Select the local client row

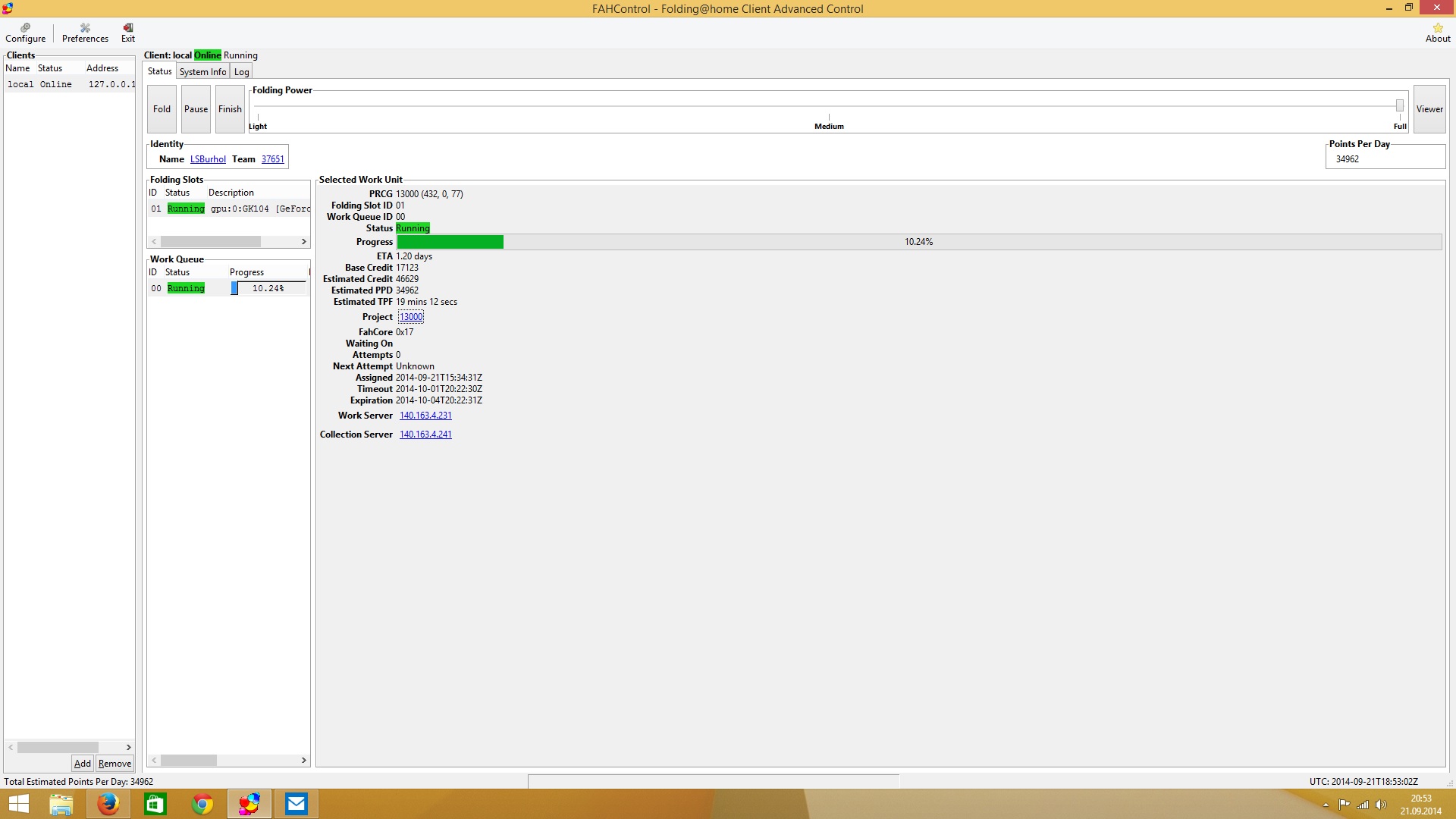[70, 84]
